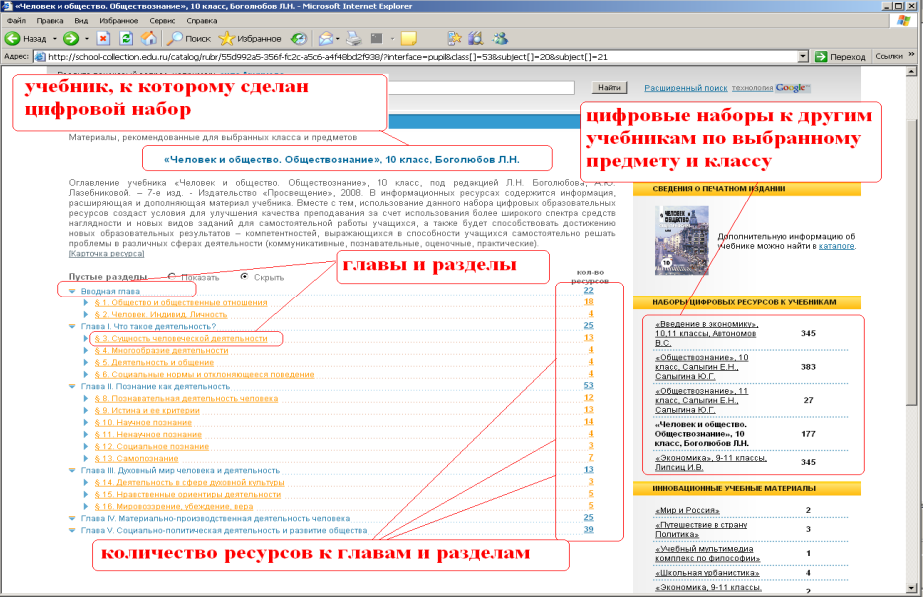923x597 pixels.
Task: Open Расширенный поиск link
Action: (x=686, y=88)
